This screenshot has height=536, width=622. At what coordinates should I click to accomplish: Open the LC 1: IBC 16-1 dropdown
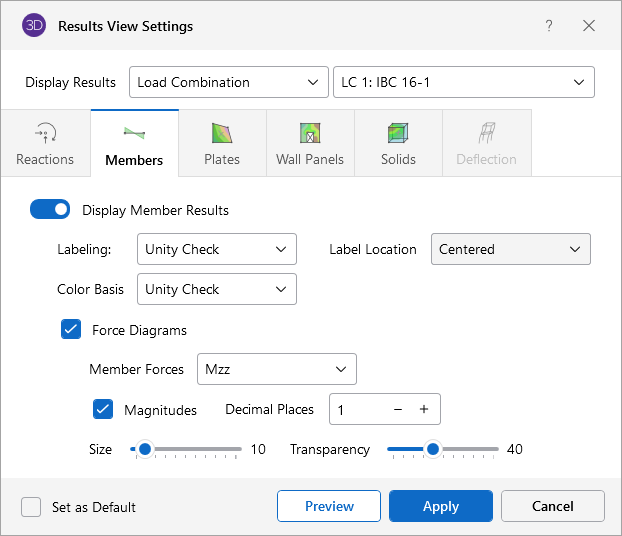[x=463, y=82]
